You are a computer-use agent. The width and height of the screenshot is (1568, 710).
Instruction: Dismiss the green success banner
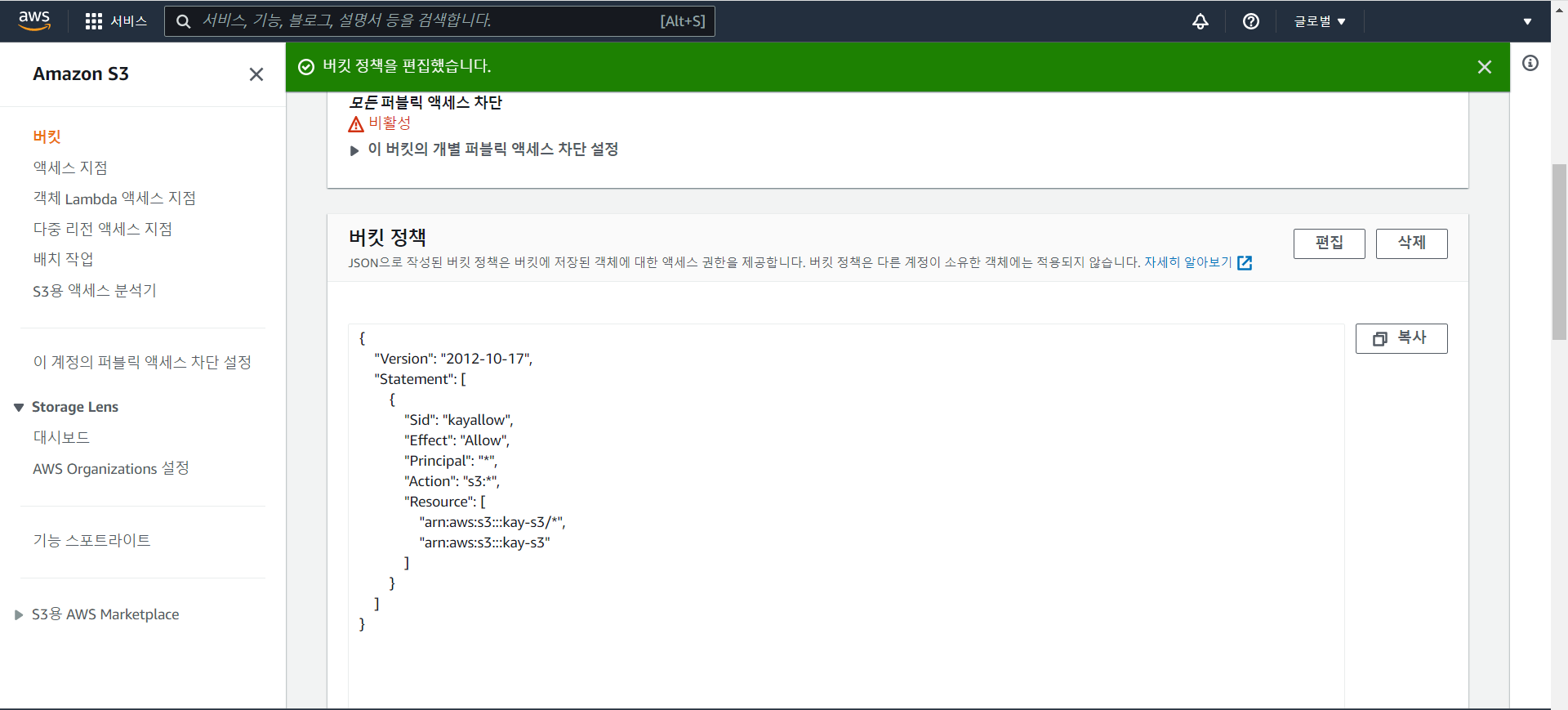tap(1484, 67)
